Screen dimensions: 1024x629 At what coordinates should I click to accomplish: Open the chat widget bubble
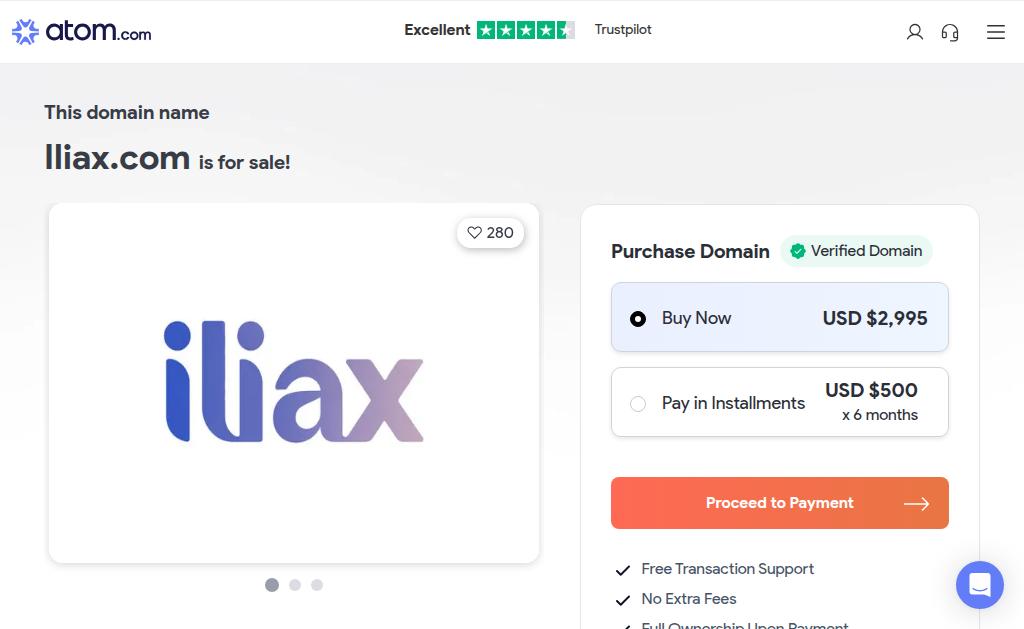tap(979, 585)
